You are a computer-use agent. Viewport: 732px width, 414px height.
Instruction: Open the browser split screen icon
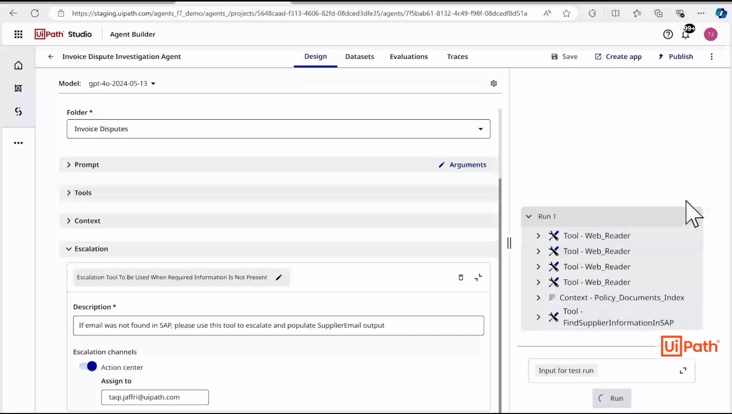(x=615, y=13)
